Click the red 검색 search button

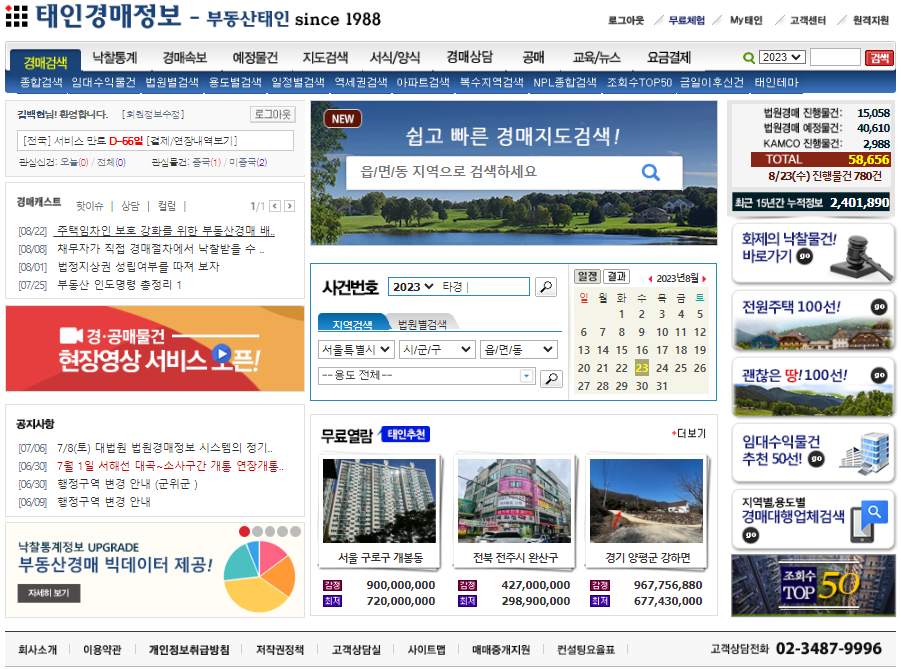click(883, 58)
